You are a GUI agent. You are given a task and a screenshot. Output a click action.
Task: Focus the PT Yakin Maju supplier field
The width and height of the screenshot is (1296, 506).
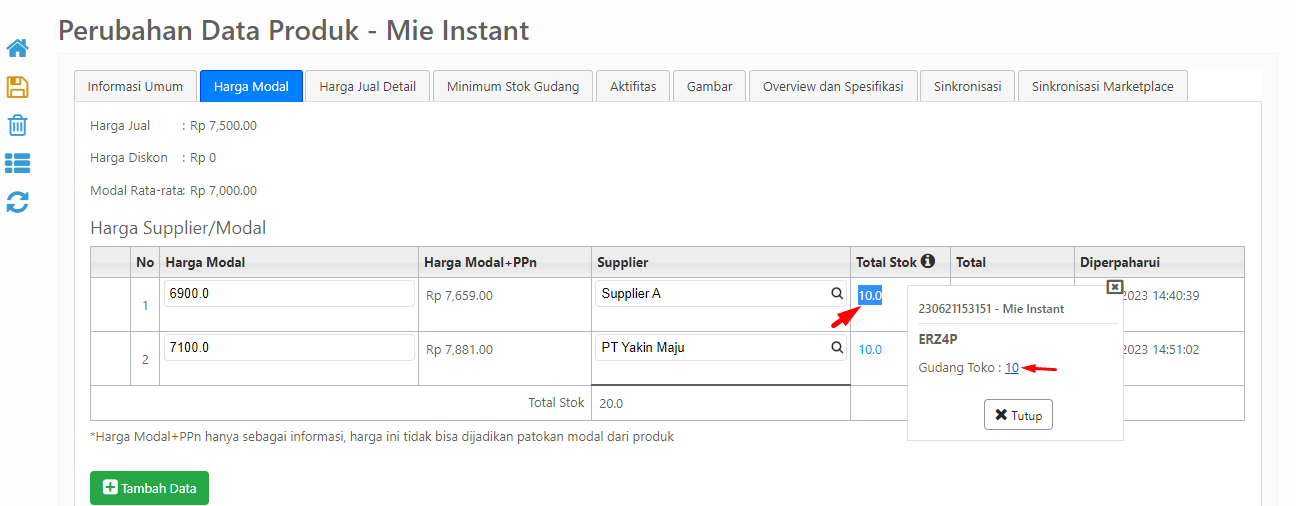coord(721,348)
